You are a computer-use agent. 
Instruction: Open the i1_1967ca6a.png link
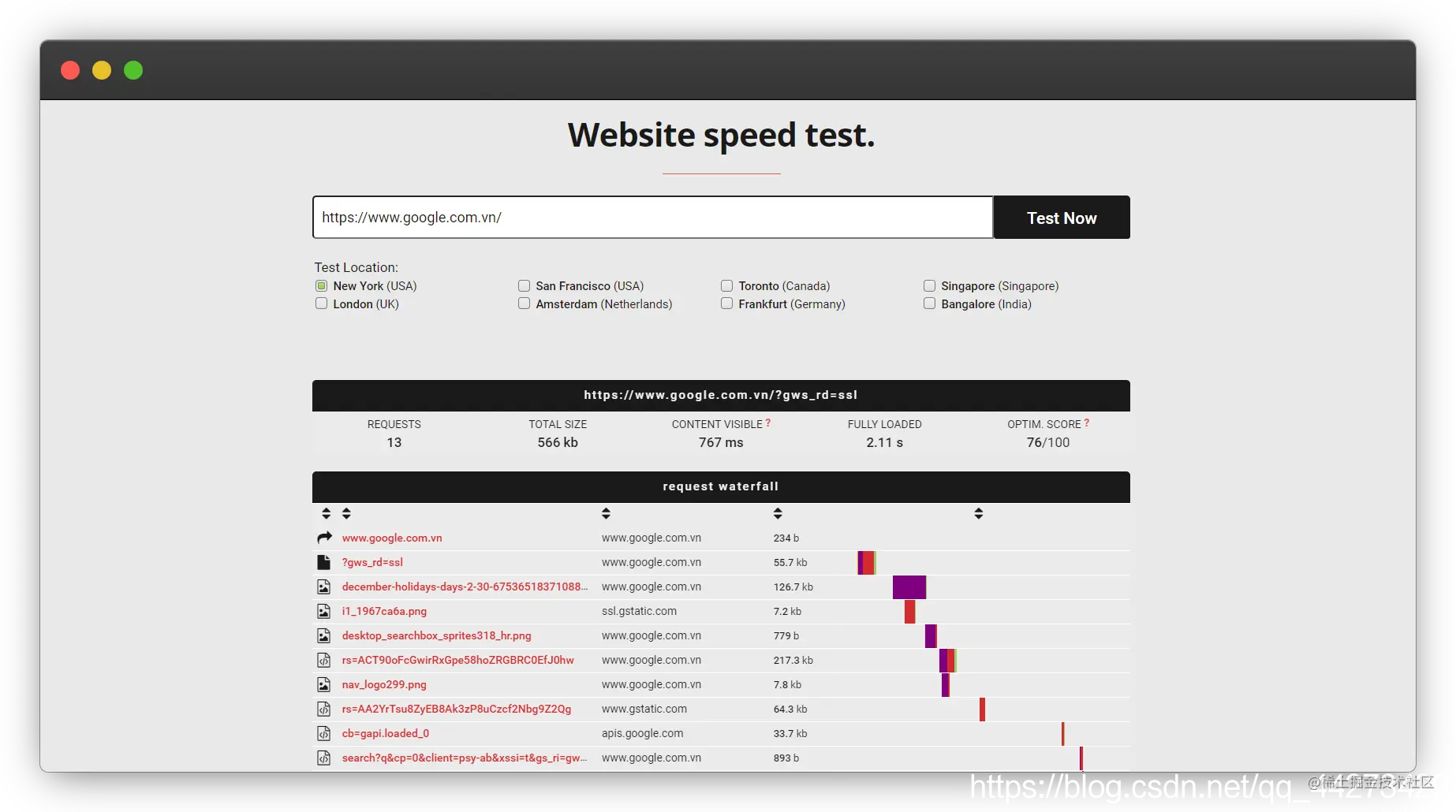[x=384, y=611]
